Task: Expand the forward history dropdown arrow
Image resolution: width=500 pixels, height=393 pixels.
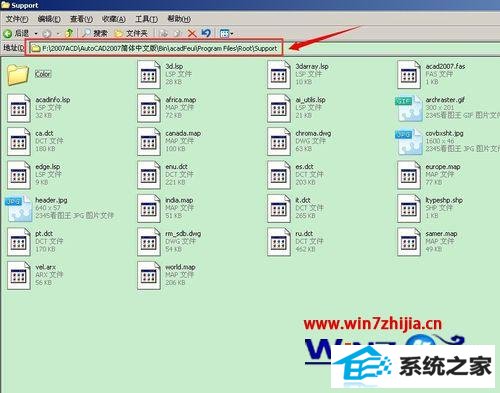Action: point(58,33)
